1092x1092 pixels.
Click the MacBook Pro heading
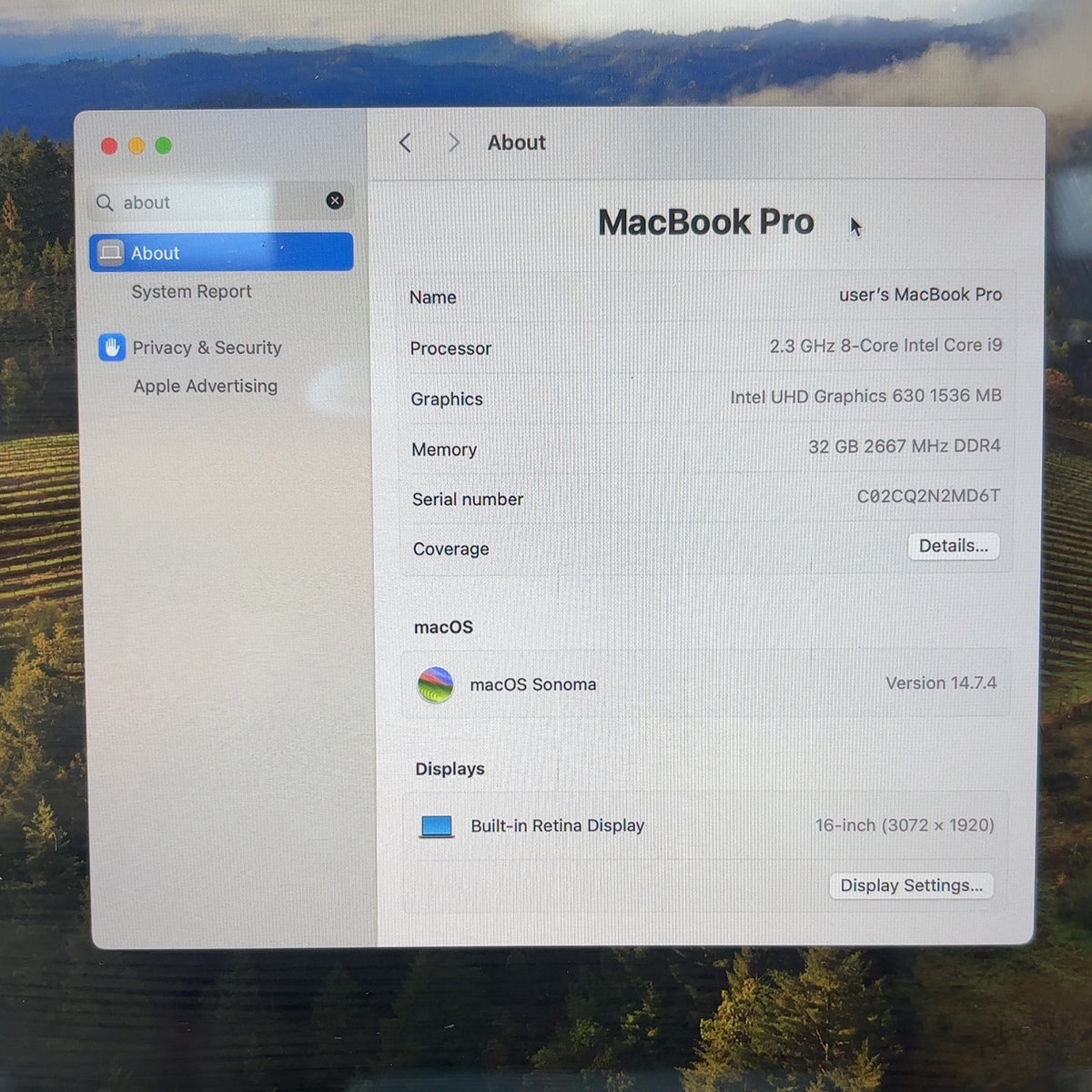(706, 222)
